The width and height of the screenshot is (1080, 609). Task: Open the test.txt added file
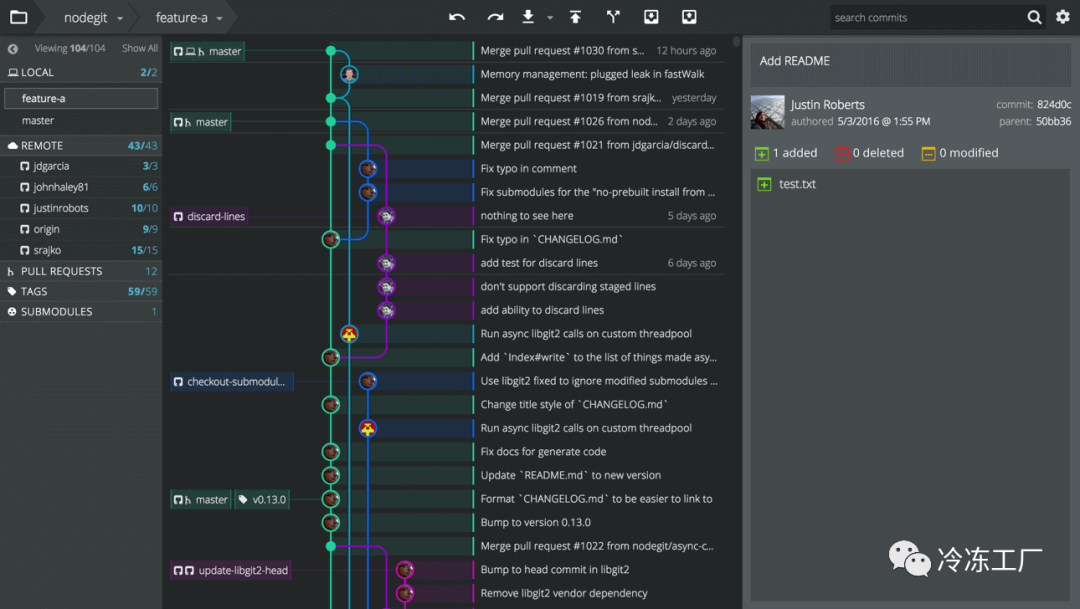click(797, 184)
